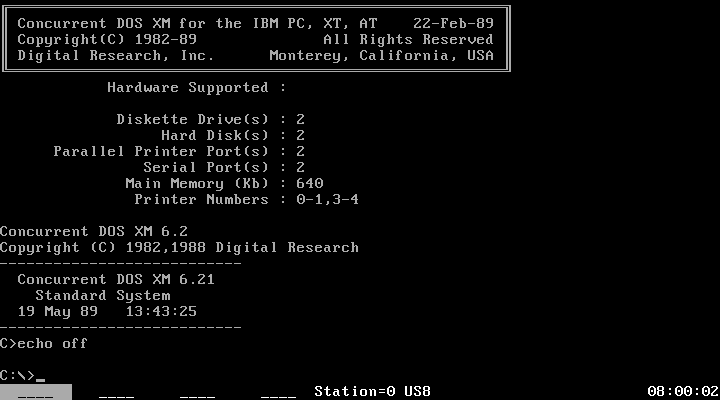Click the 'Diskette Drive(s) : 2' line
Image resolution: width=720 pixels, height=400 pixels.
(x=210, y=119)
